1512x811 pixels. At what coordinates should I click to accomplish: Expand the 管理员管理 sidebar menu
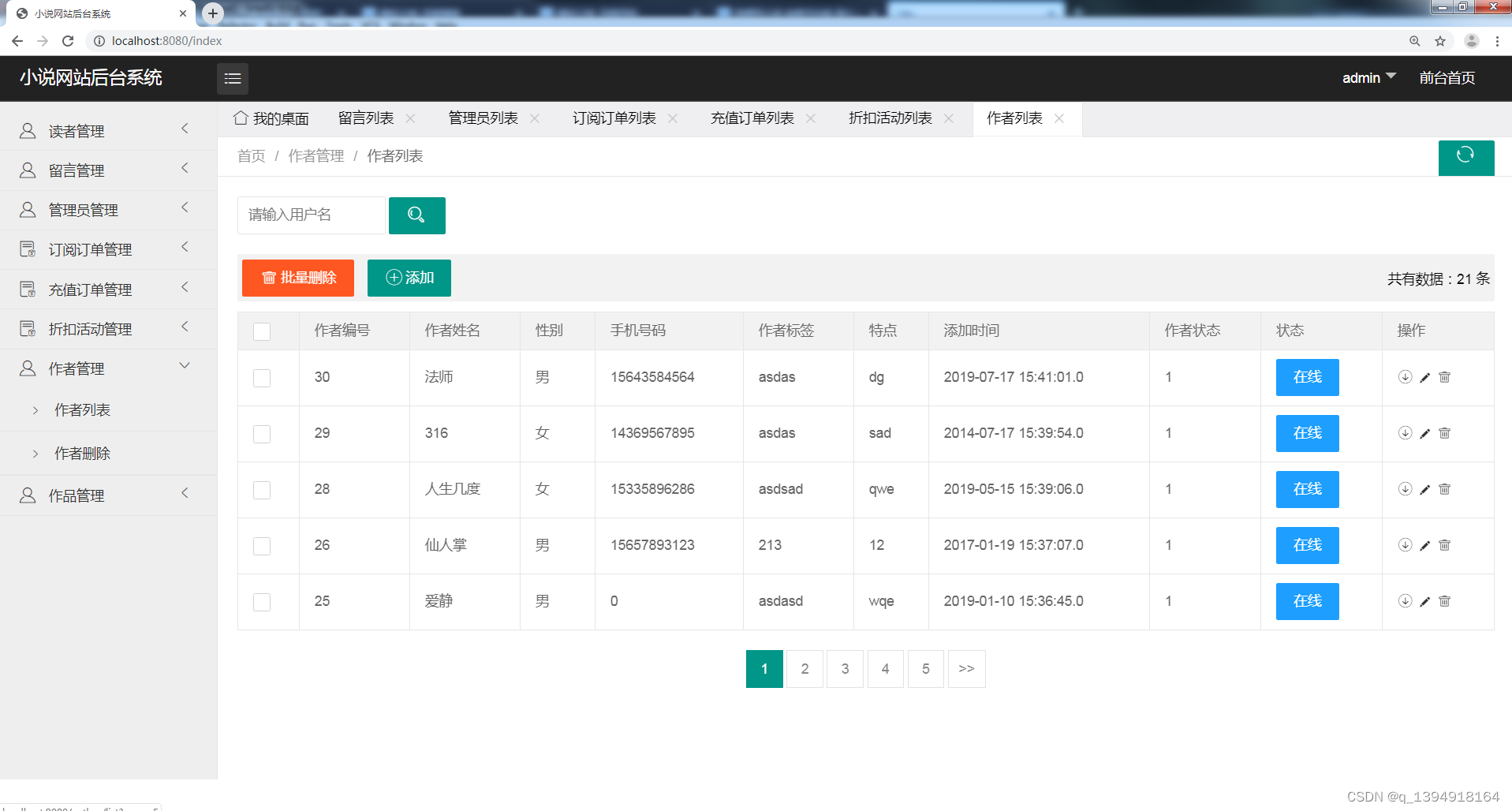pyautogui.click(x=108, y=210)
